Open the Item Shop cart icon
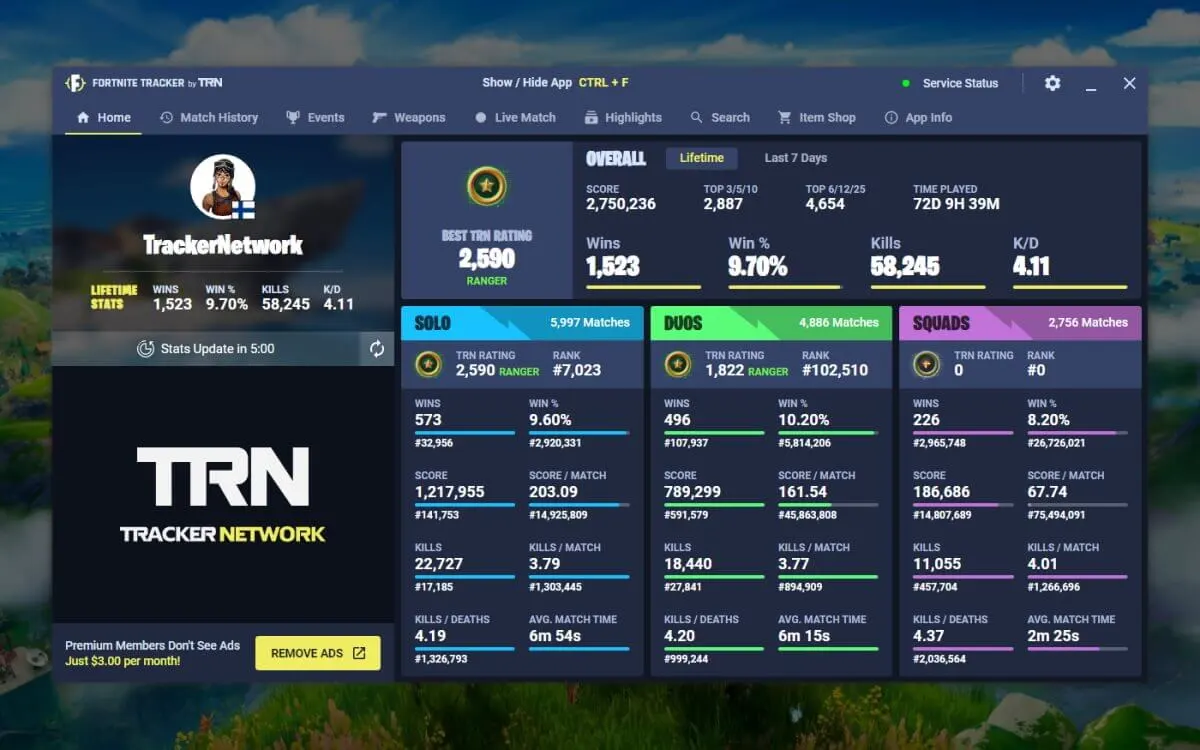Screen dimensions: 1200x750 [786, 117]
